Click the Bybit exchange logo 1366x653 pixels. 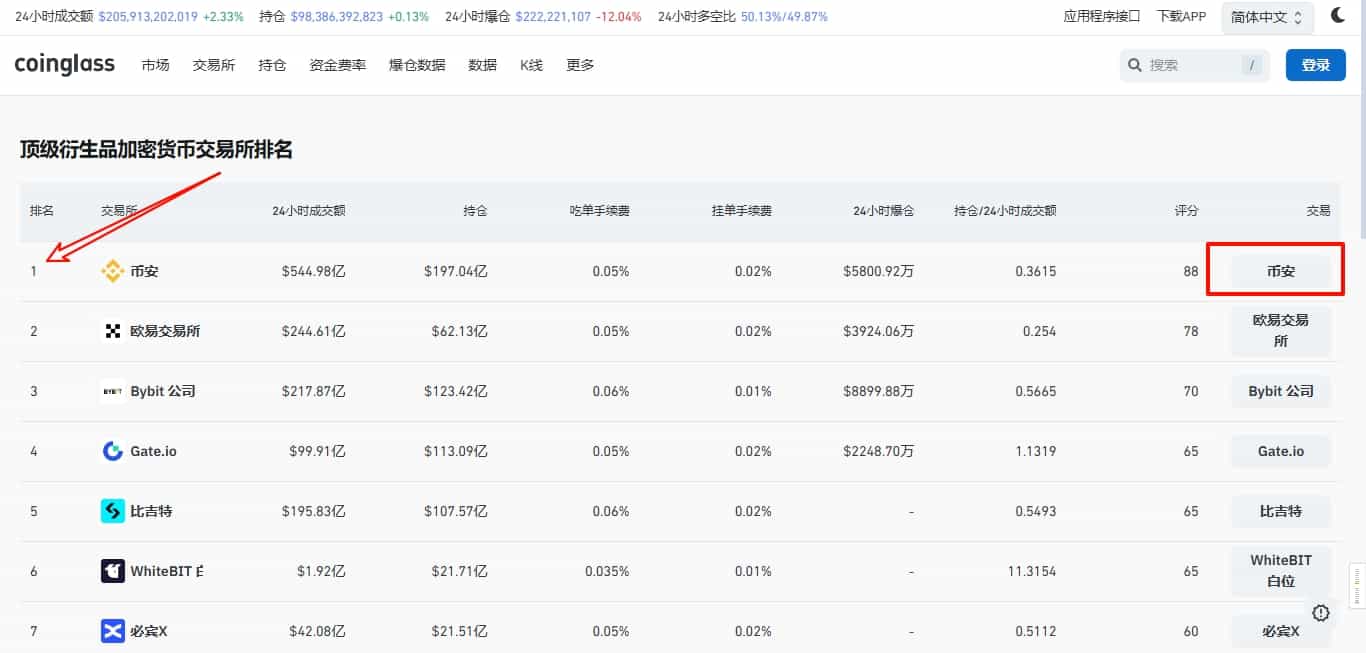112,390
